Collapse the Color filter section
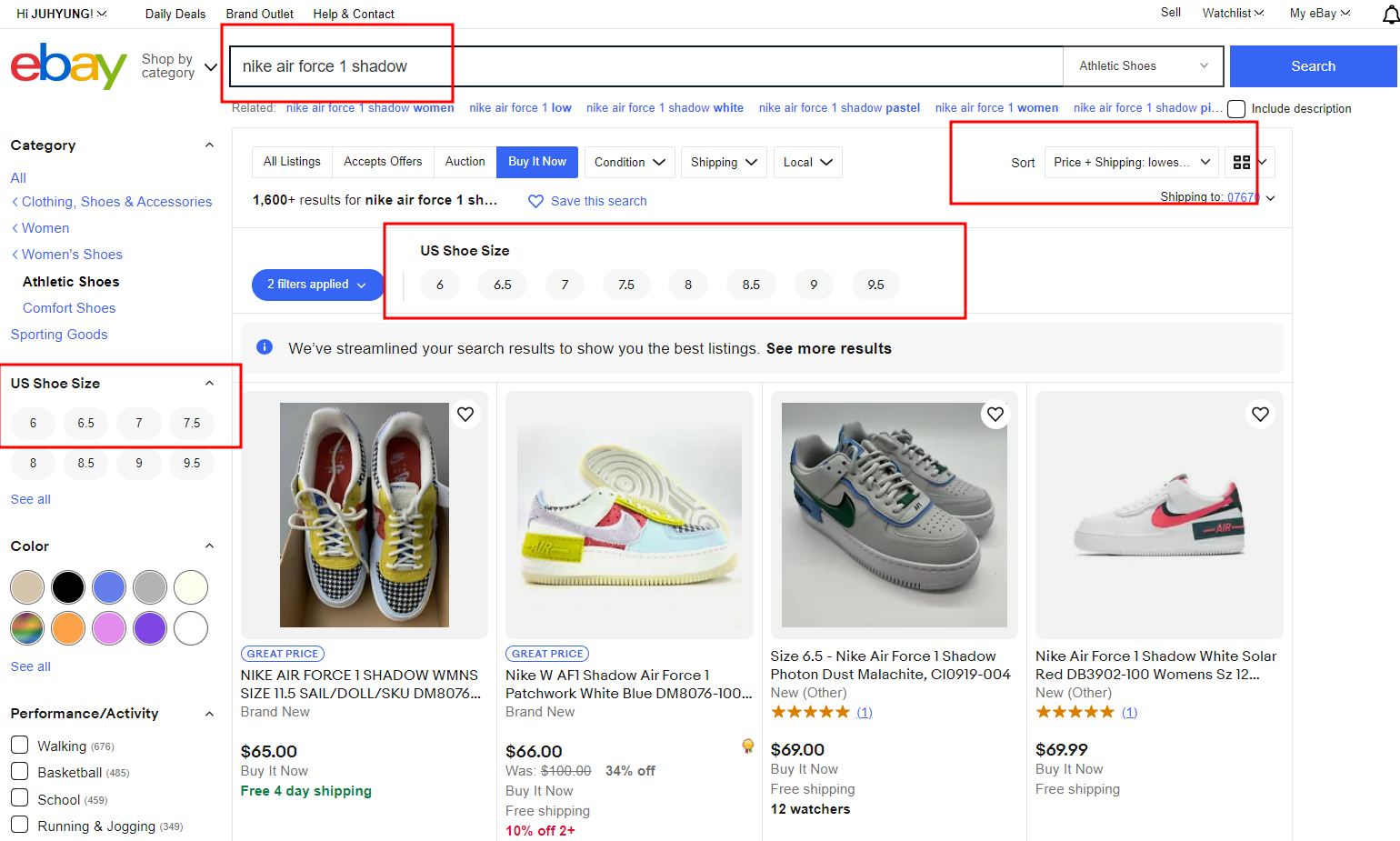The image size is (1400, 841). coord(209,546)
